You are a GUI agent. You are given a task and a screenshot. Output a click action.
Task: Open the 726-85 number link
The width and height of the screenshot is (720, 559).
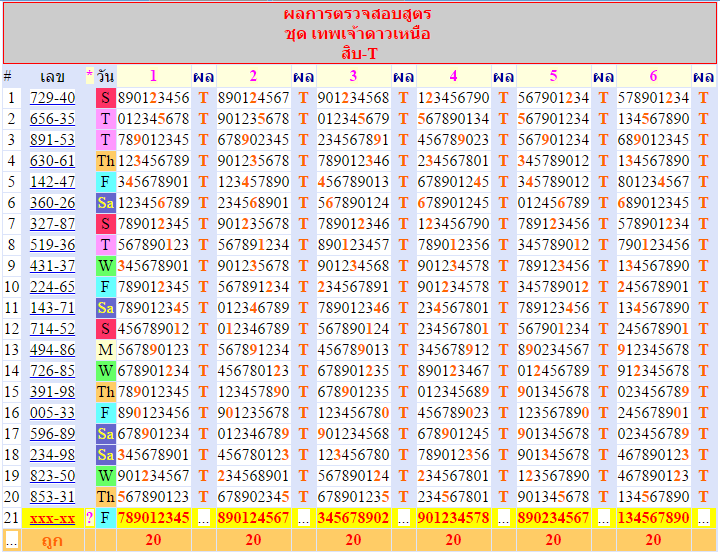pos(52,371)
